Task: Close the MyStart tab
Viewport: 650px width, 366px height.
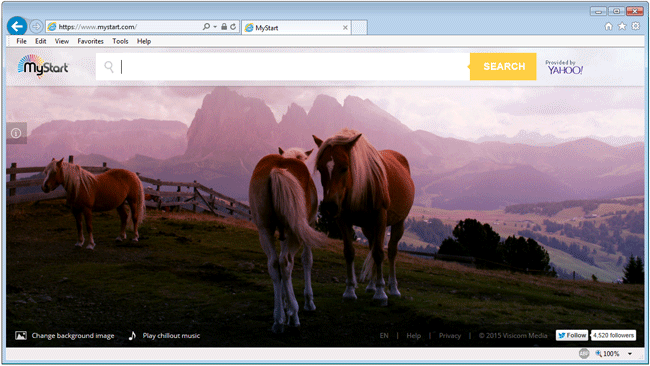Action: click(x=345, y=28)
